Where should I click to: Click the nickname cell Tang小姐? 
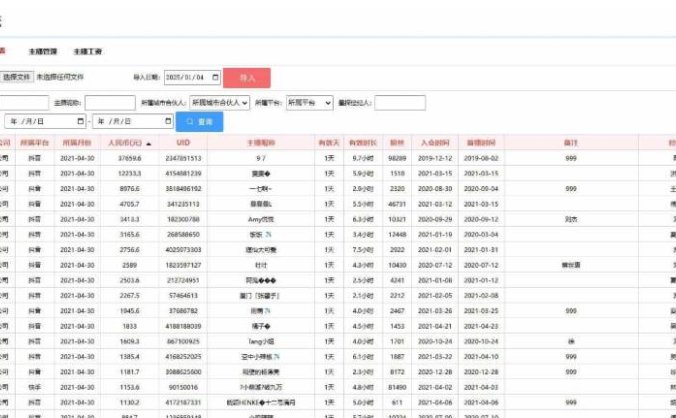(x=261, y=342)
